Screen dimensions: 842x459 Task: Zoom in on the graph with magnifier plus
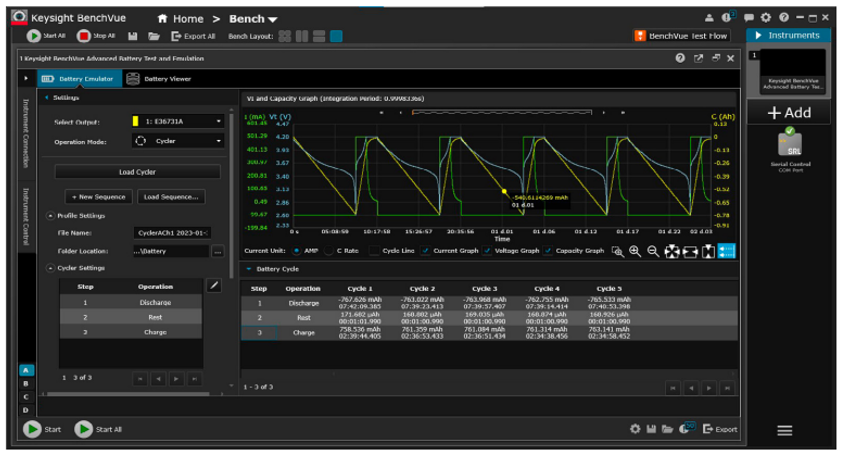(x=635, y=251)
